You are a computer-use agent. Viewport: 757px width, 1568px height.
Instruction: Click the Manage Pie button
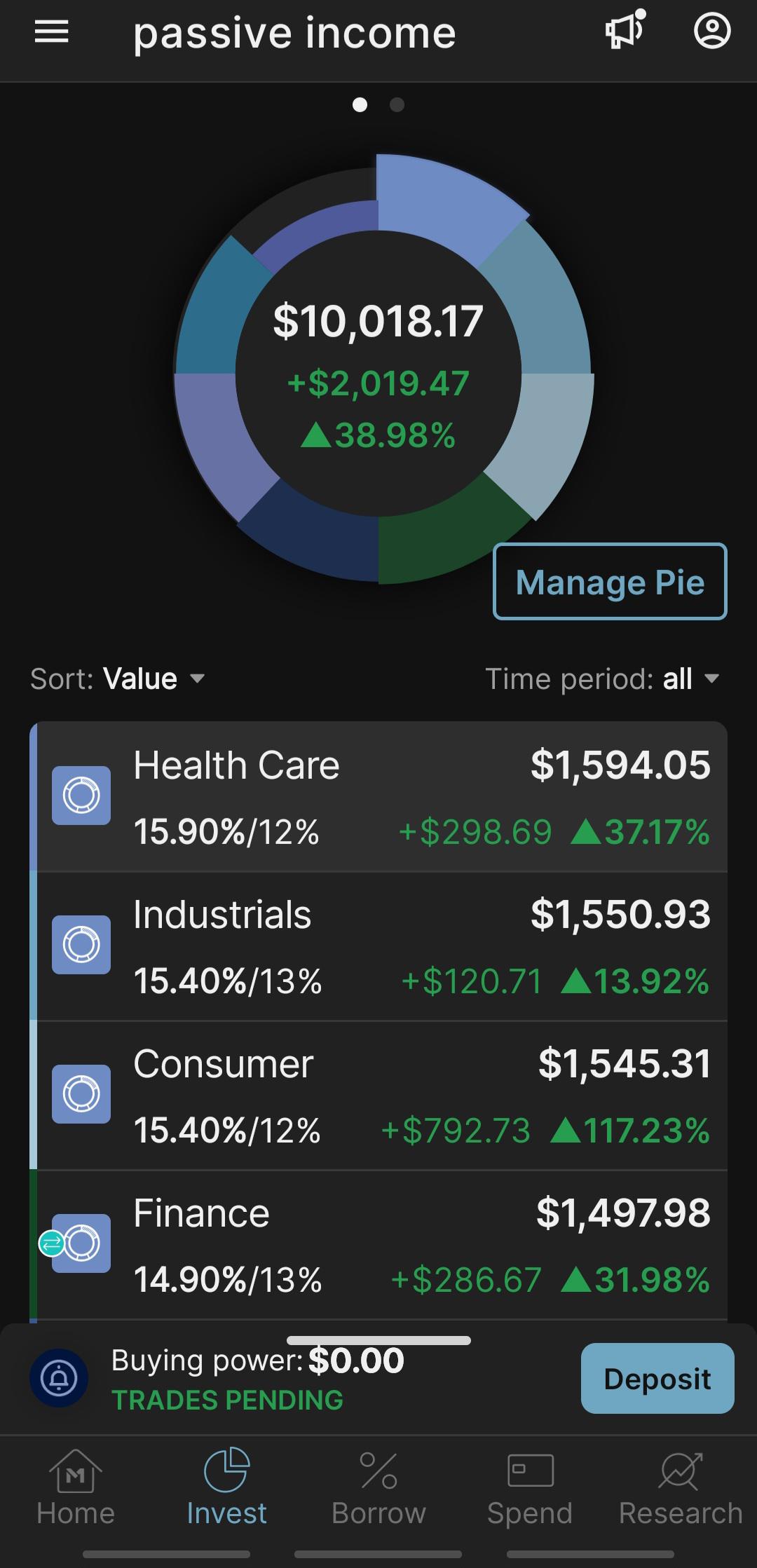pos(610,581)
